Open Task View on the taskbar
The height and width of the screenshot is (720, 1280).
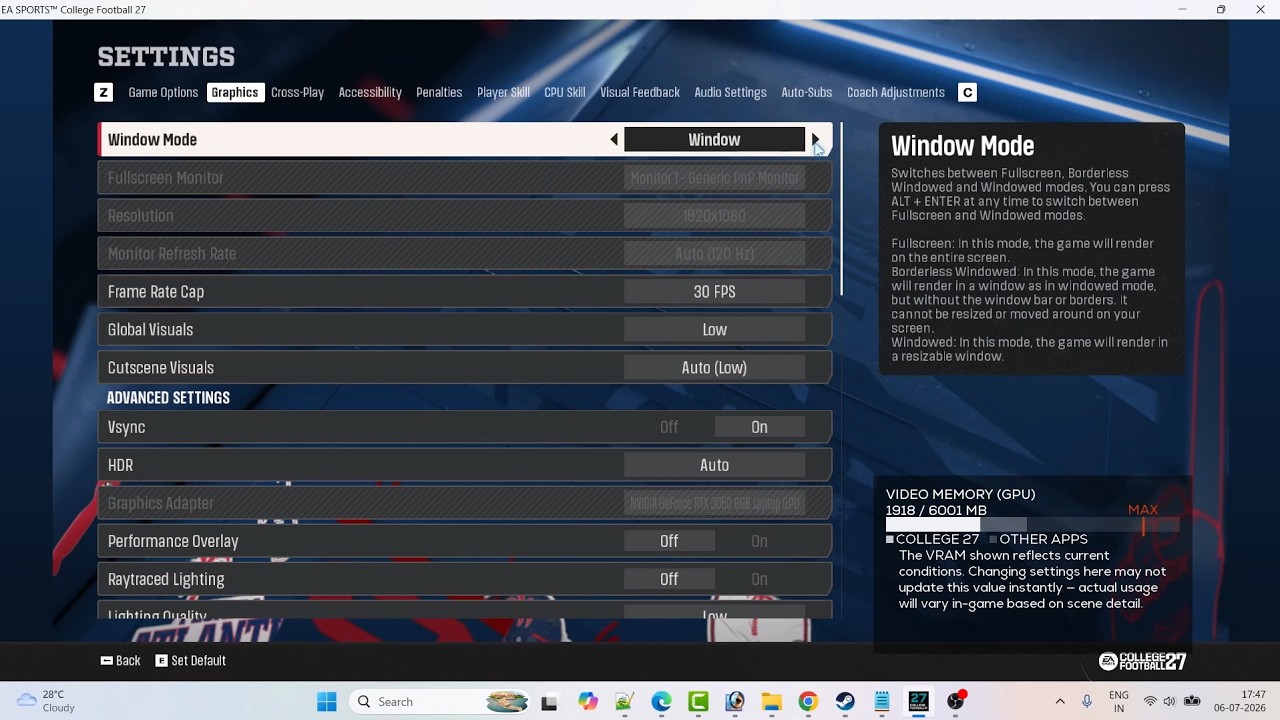point(549,702)
